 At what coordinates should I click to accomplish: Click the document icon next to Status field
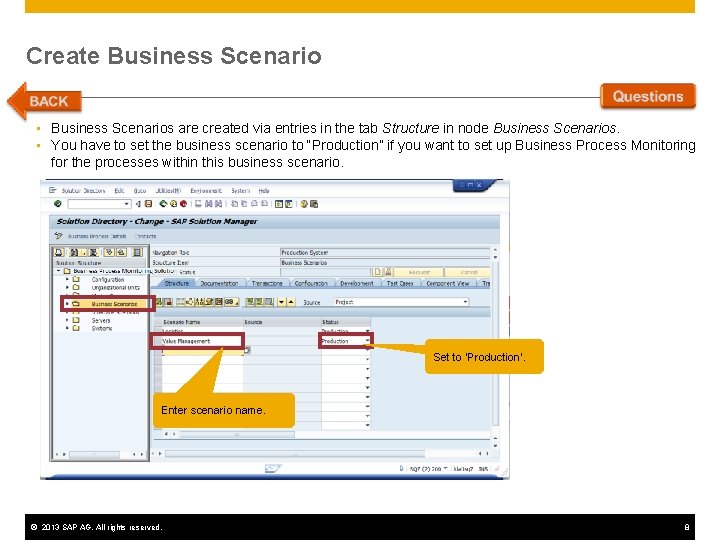click(x=377, y=272)
